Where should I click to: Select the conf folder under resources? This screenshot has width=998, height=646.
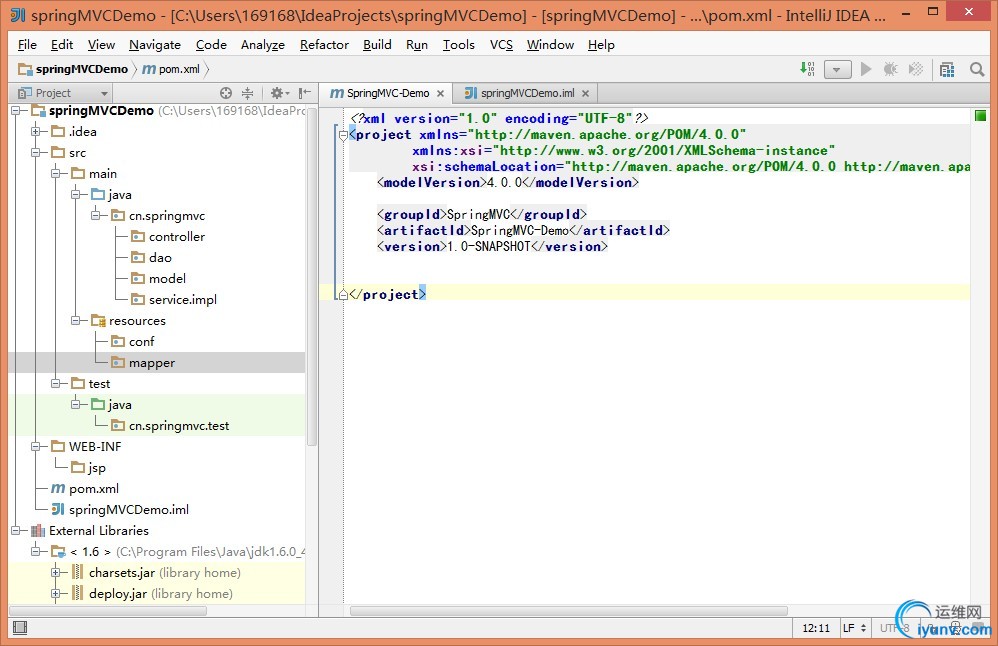pyautogui.click(x=132, y=342)
